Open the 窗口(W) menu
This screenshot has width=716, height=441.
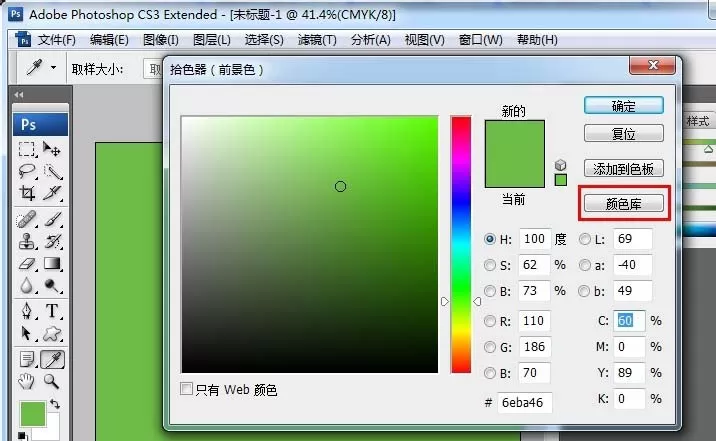click(480, 40)
